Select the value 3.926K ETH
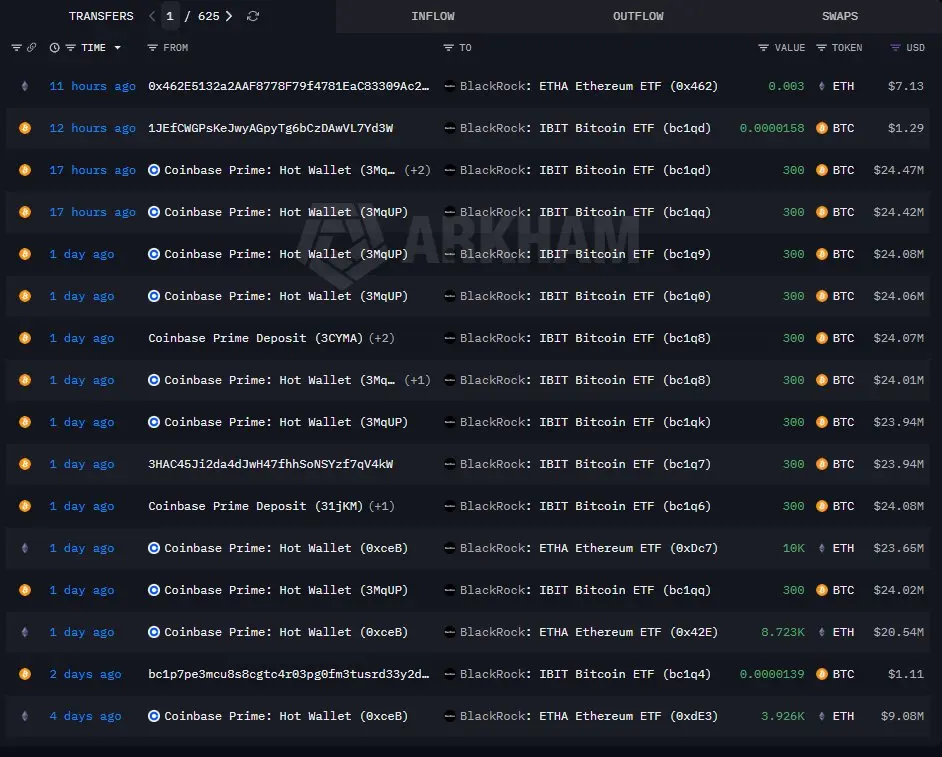The image size is (942, 757). tap(783, 716)
